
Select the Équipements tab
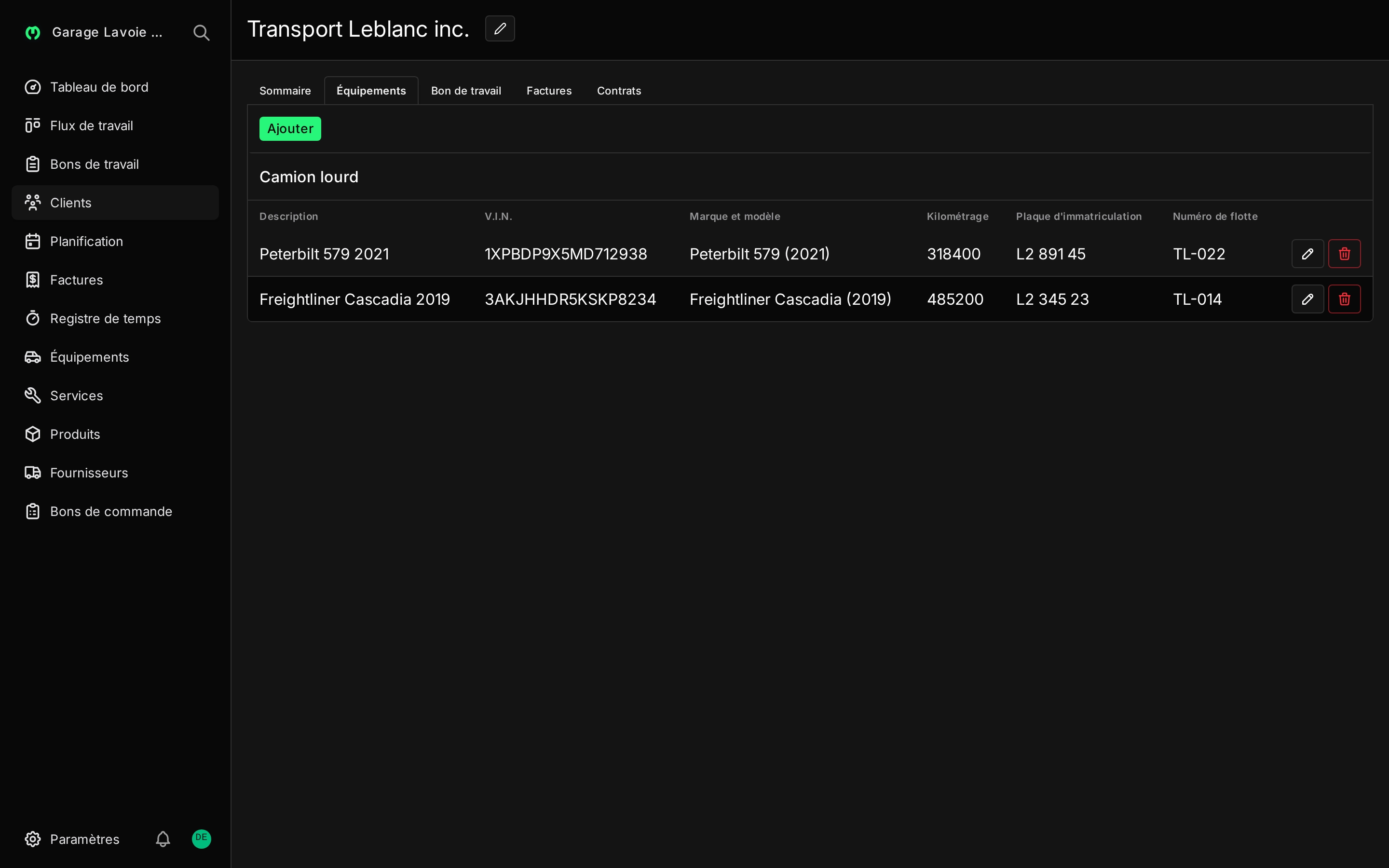(371, 91)
